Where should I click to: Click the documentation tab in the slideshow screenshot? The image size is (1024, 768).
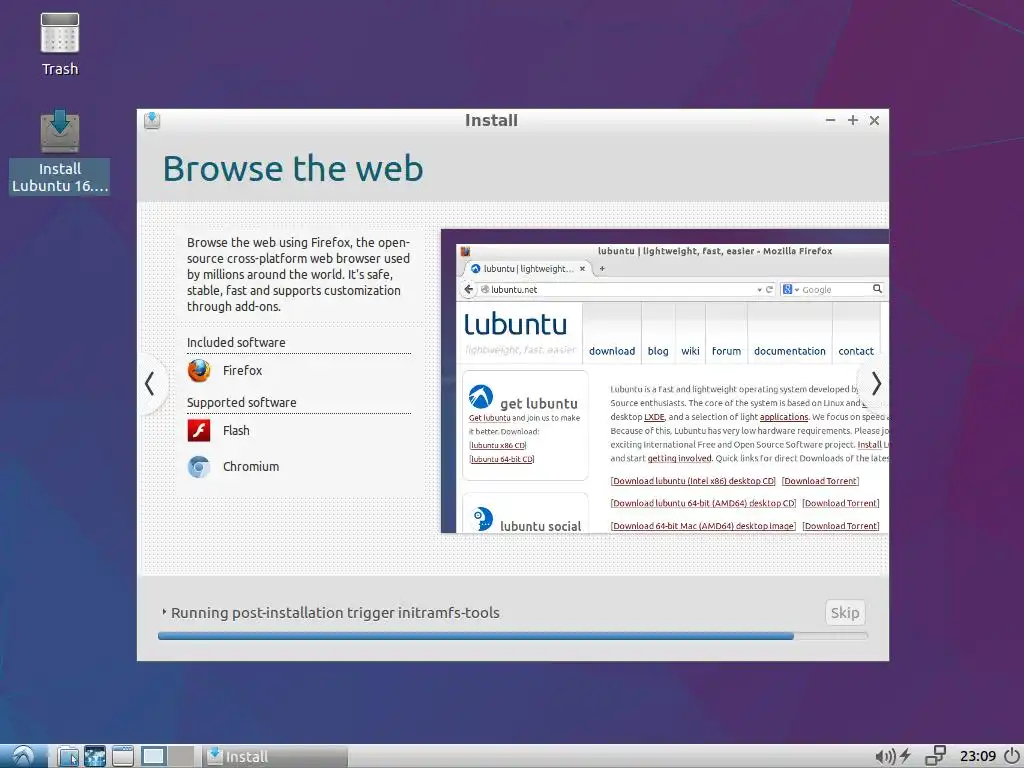tap(790, 351)
